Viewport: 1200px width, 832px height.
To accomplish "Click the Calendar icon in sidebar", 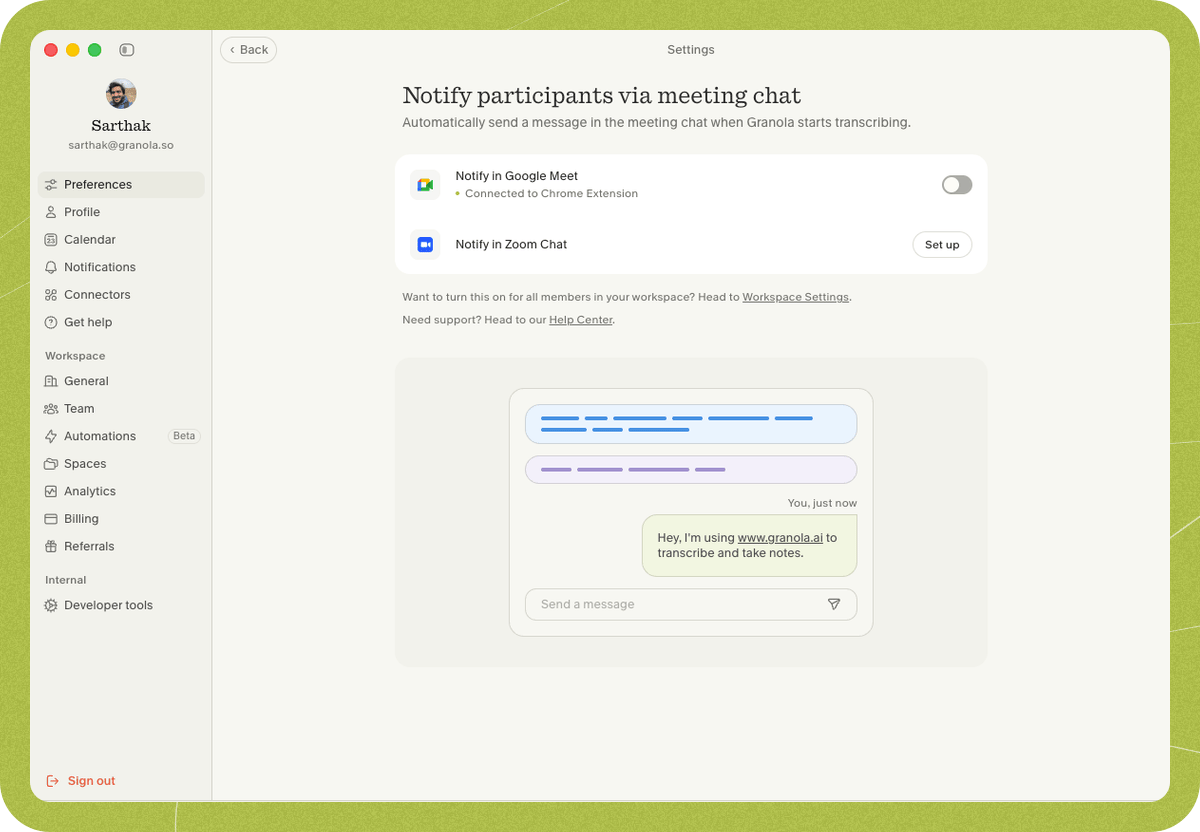I will click(51, 240).
